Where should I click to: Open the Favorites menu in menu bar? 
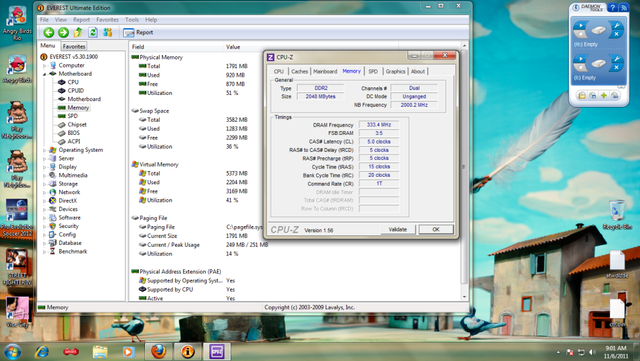coord(107,20)
